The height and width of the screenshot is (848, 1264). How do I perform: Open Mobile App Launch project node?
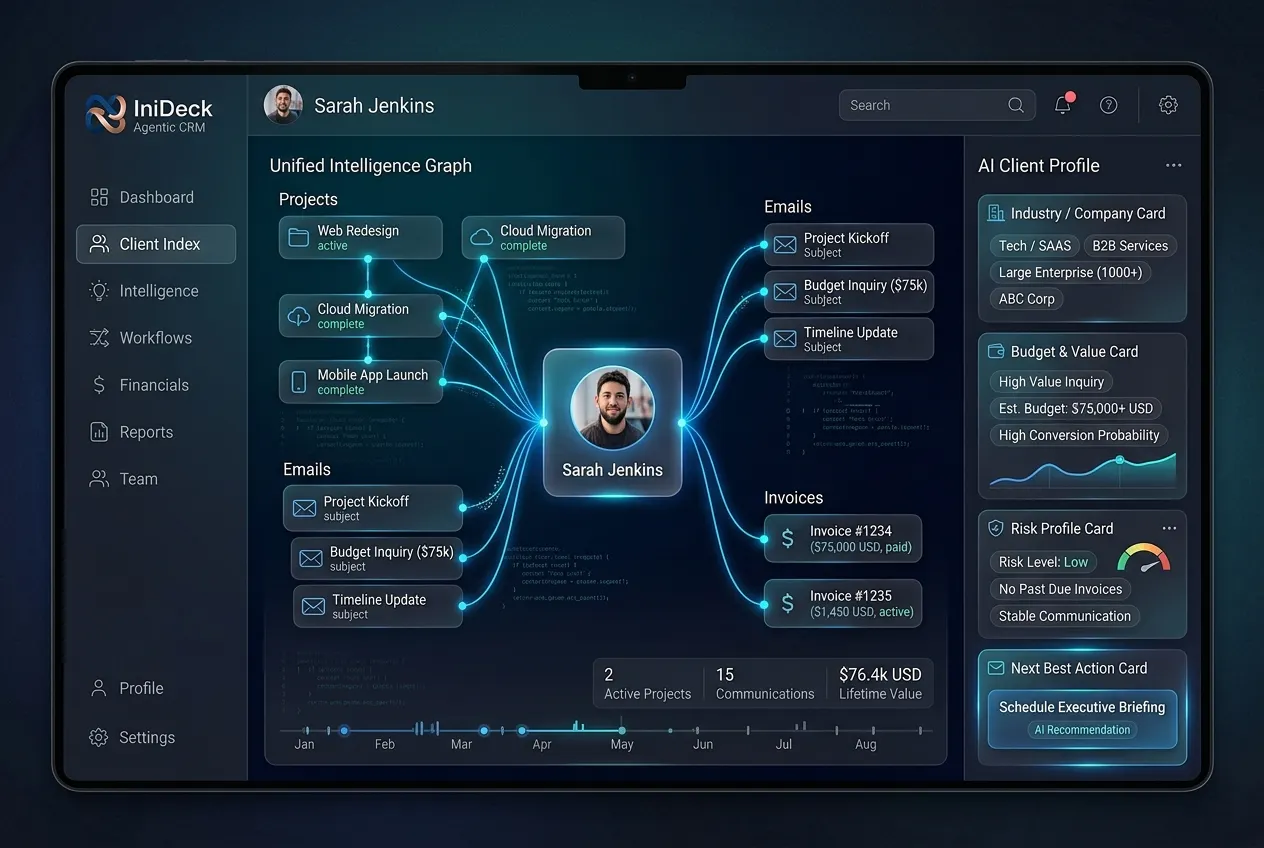pos(360,382)
